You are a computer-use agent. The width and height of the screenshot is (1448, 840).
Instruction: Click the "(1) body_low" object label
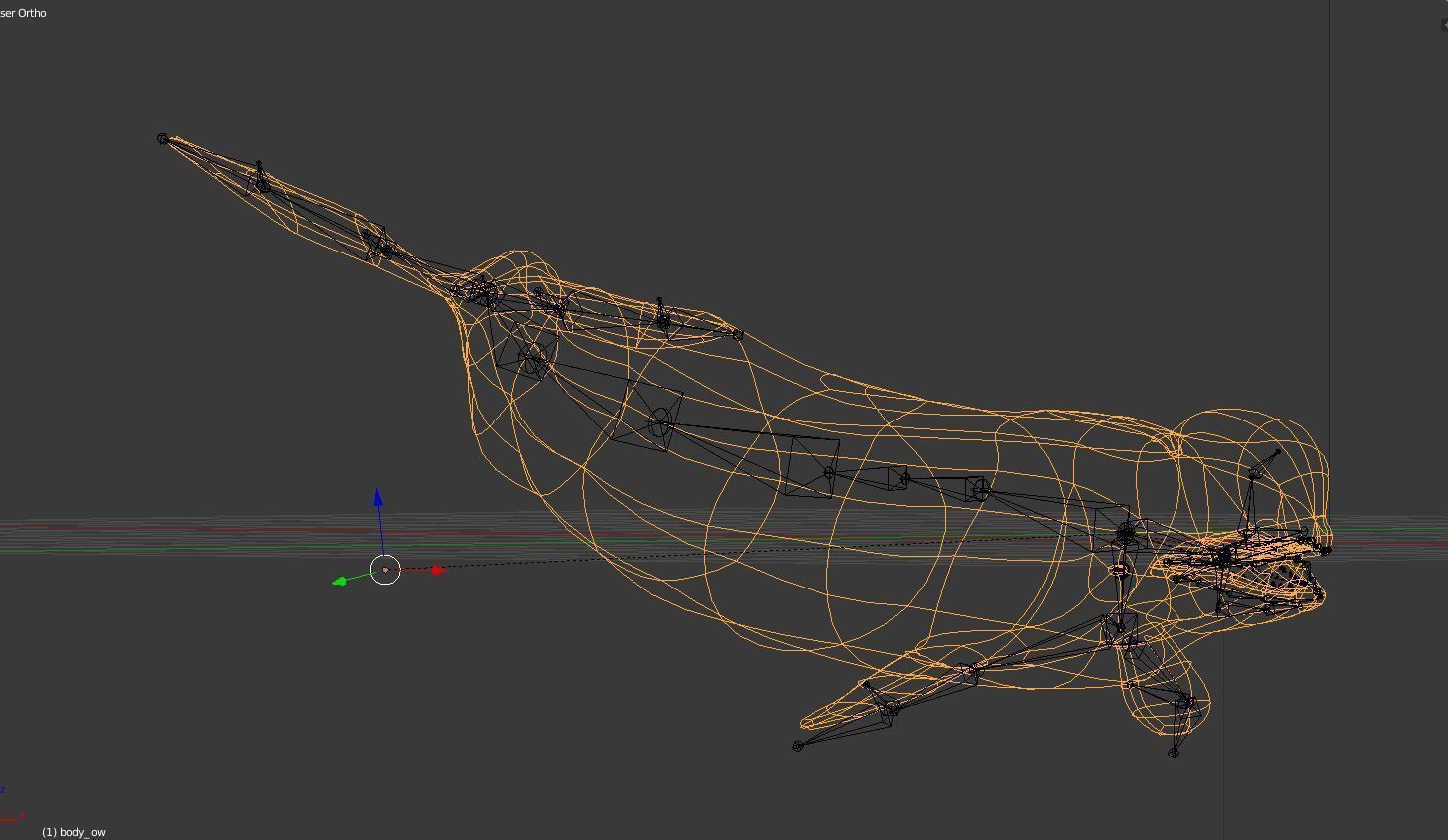point(74,832)
